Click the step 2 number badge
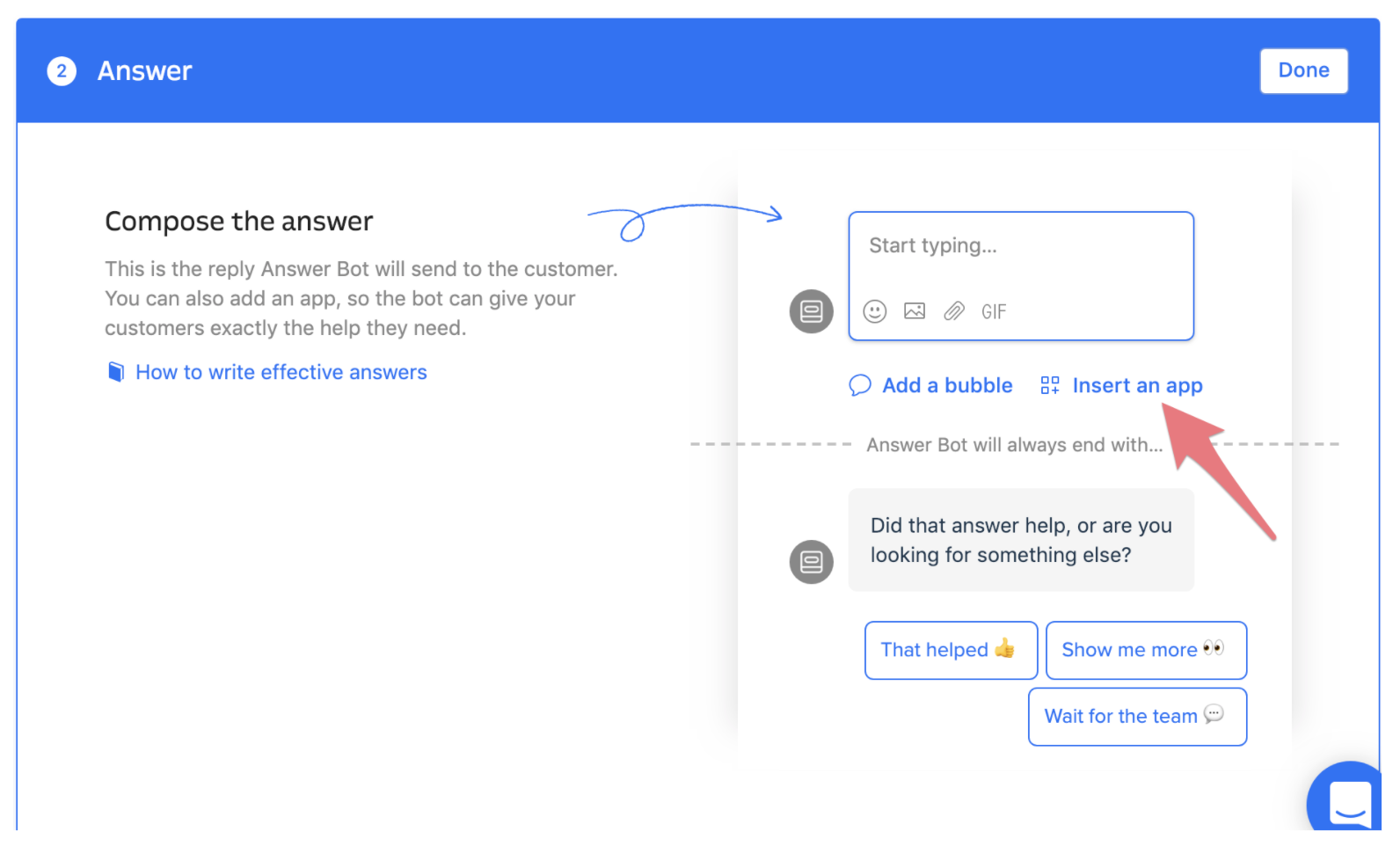The height and width of the screenshot is (846, 1400). (62, 71)
